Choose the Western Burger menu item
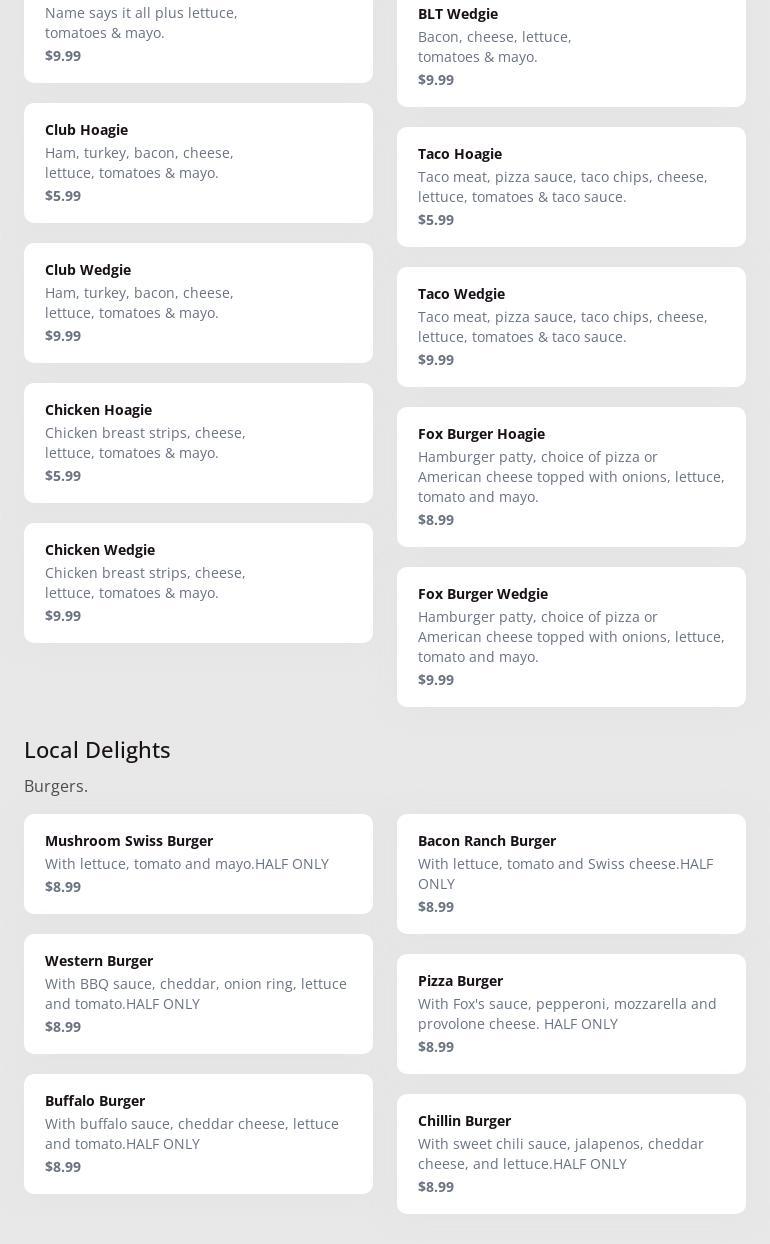This screenshot has height=1244, width=770. coord(198,994)
